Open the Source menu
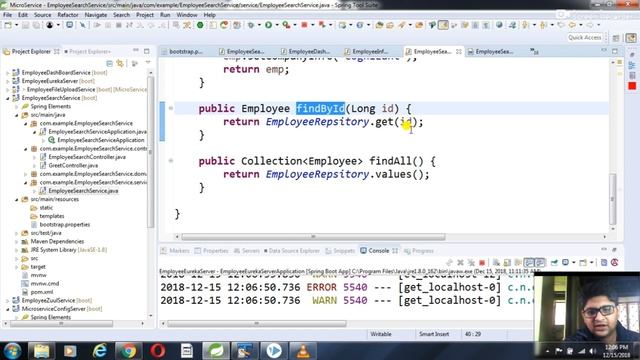The image size is (640, 360). [42, 15]
